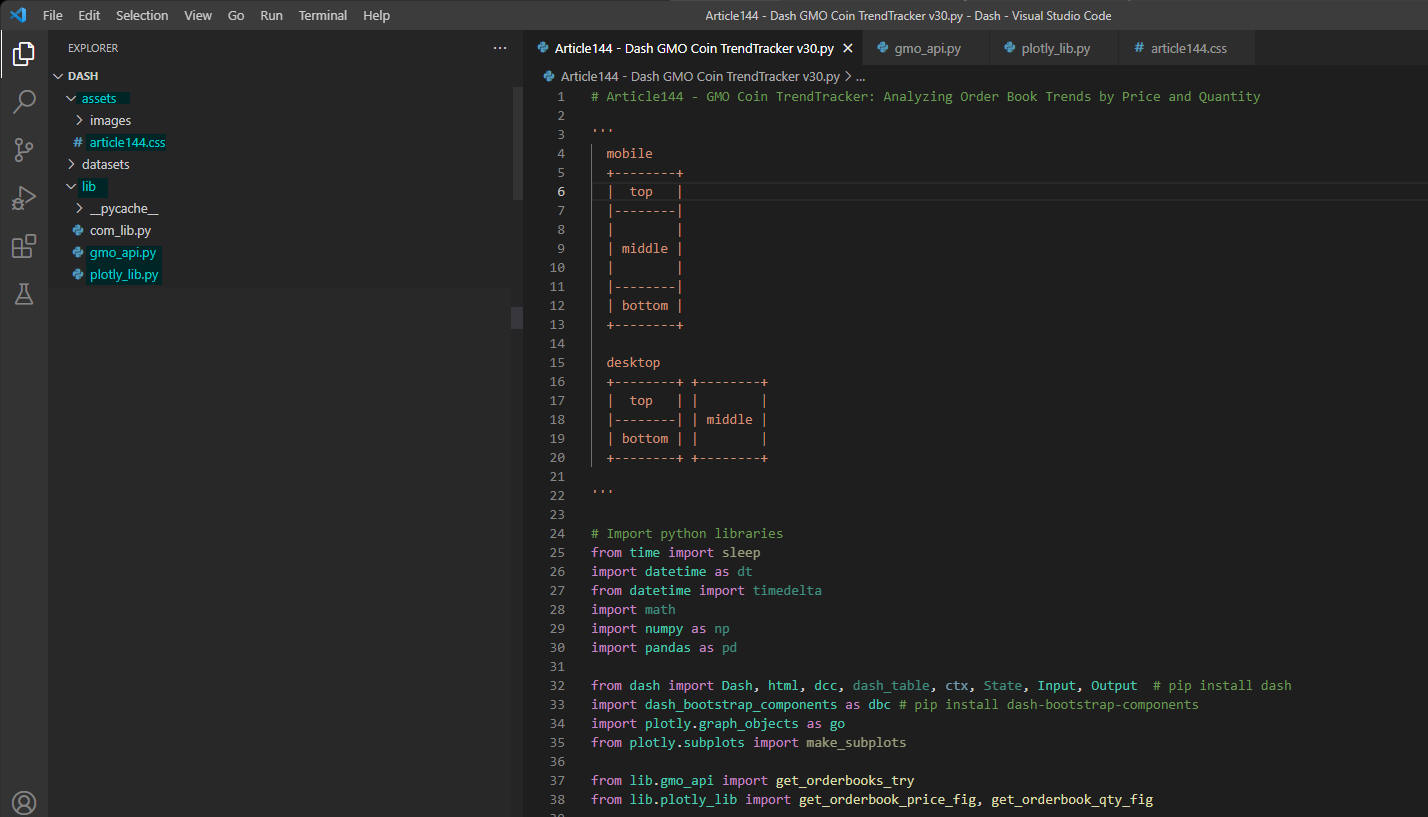1428x817 pixels.
Task: Open com_lib.py from the explorer
Action: pyautogui.click(x=120, y=230)
